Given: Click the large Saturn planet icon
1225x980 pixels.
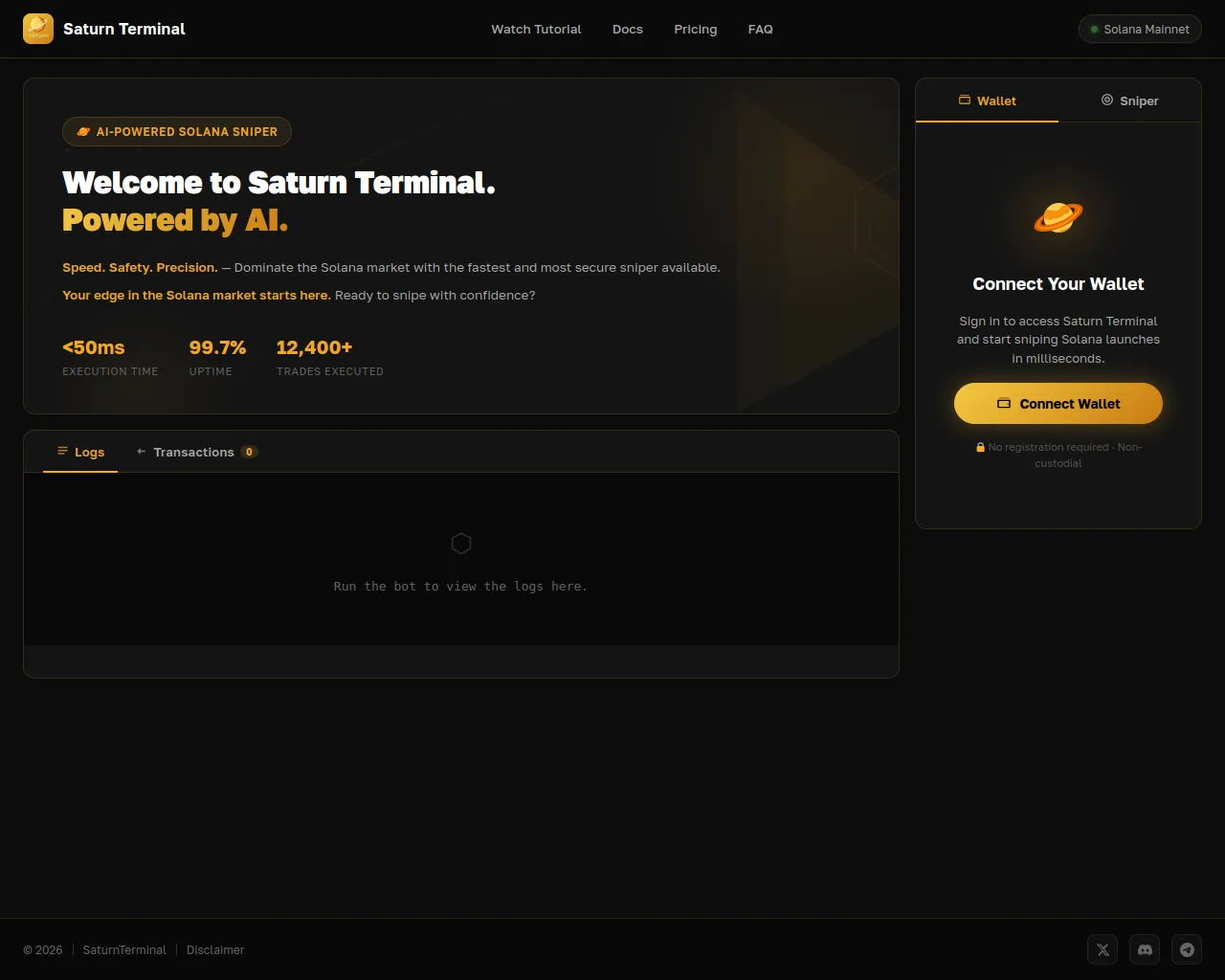Looking at the screenshot, I should pyautogui.click(x=1058, y=217).
